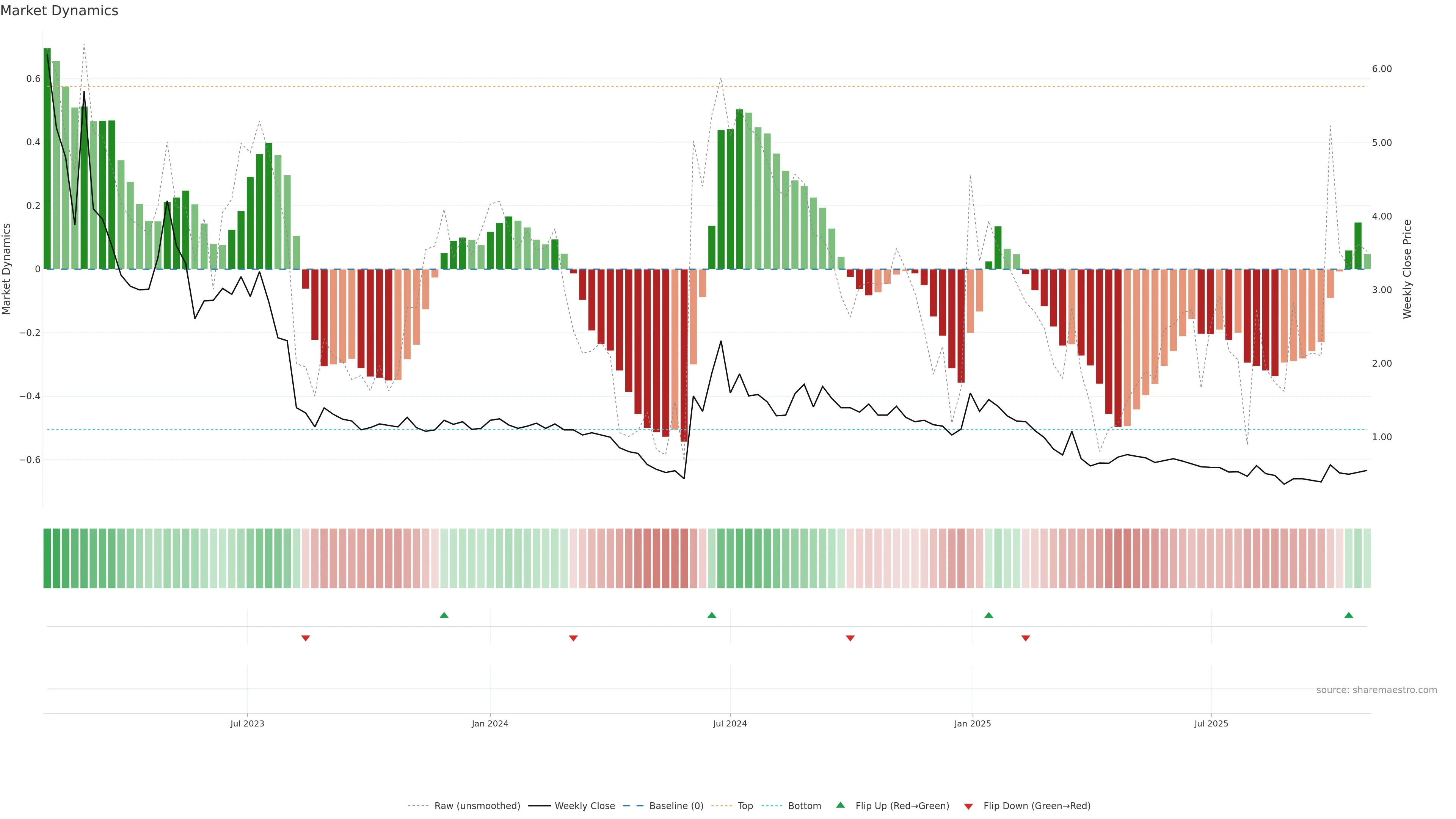Click the Flip Up legend triangle icon

(841, 805)
